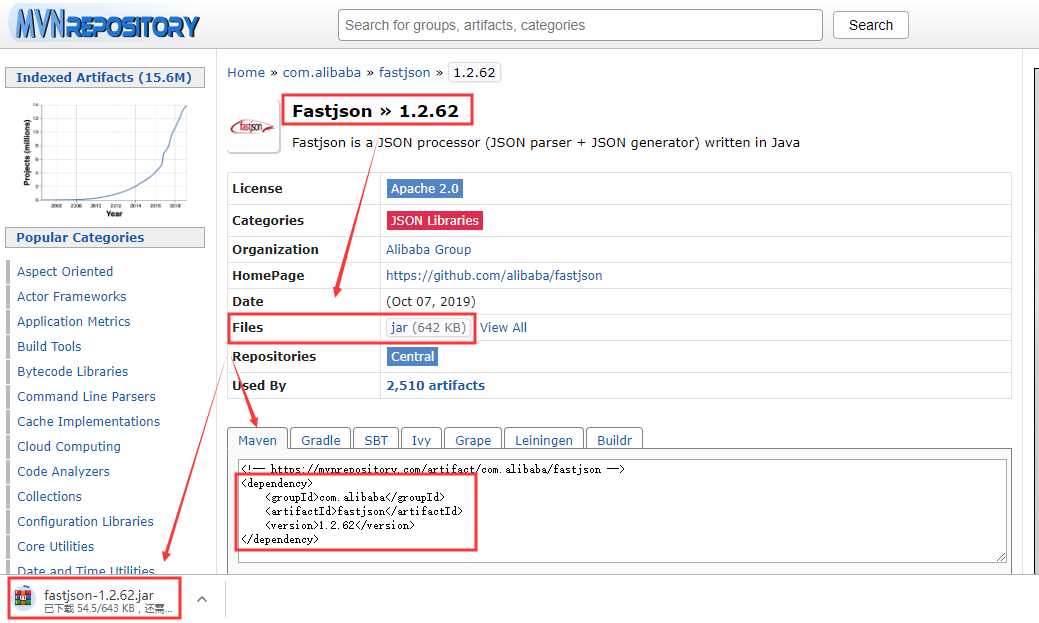
Task: Select the Maven tab
Action: point(257,439)
